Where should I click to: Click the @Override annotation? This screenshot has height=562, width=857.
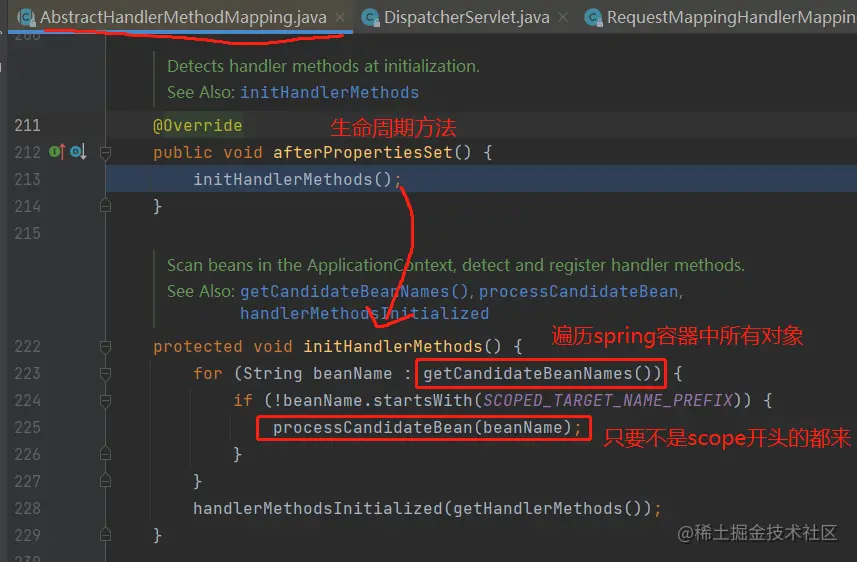coord(197,125)
